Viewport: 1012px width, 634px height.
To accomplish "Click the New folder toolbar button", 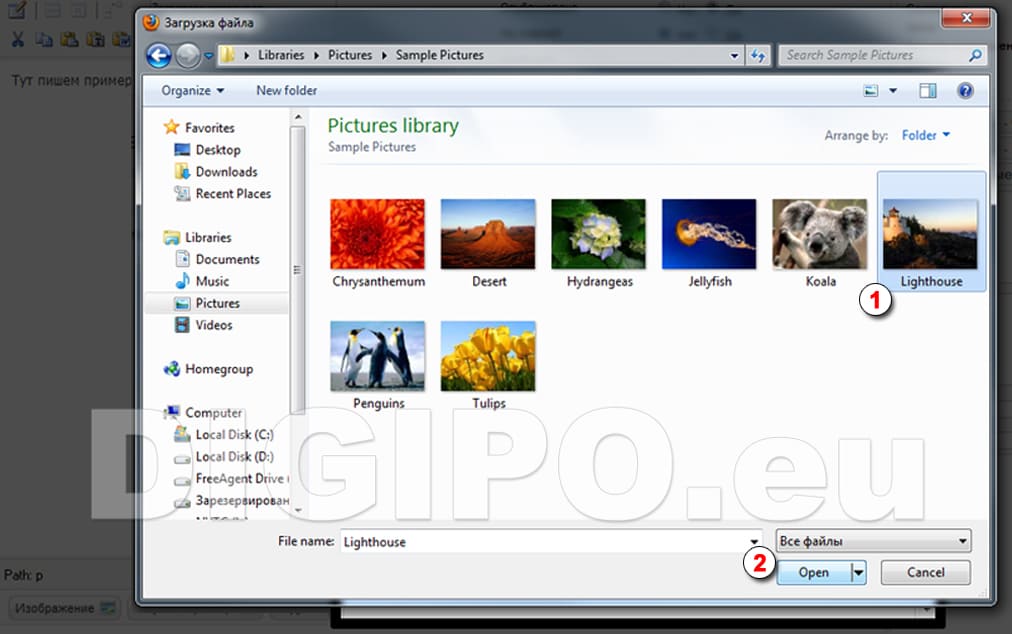I will pyautogui.click(x=286, y=91).
